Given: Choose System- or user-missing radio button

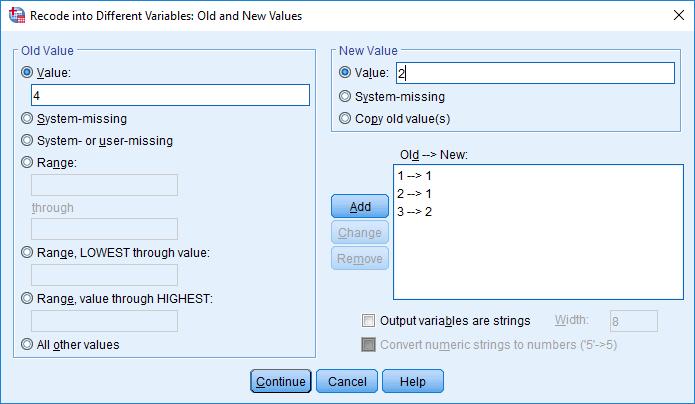Looking at the screenshot, I should click(27, 141).
